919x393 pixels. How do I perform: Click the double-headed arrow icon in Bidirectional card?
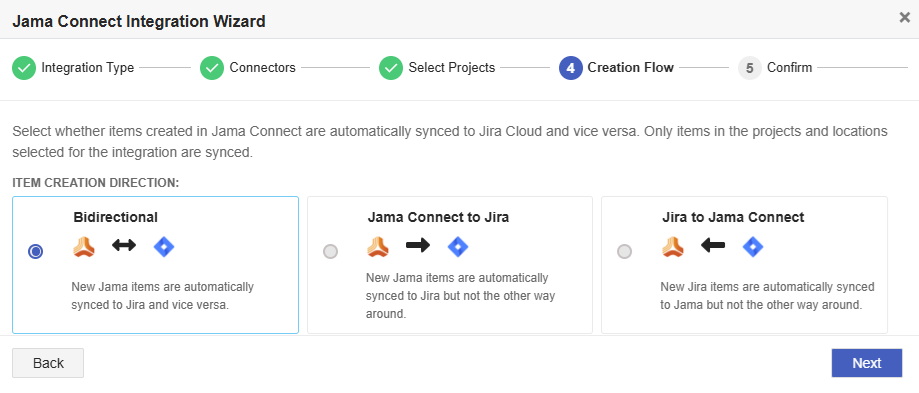point(124,245)
